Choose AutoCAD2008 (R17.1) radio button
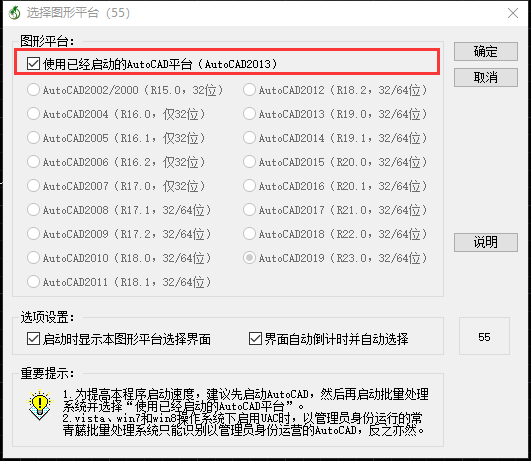The width and height of the screenshot is (531, 461). [33, 210]
